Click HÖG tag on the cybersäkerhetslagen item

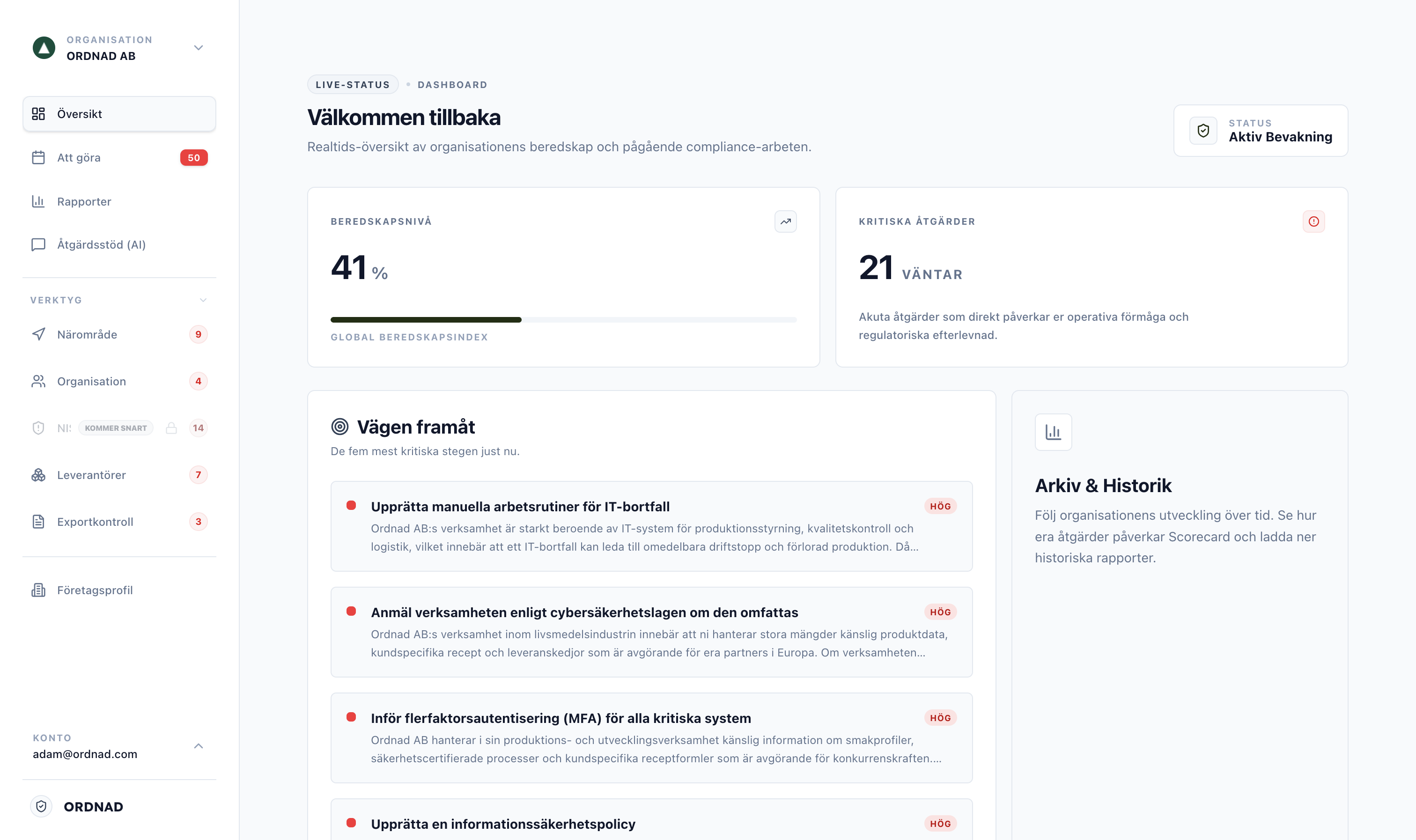coord(940,612)
